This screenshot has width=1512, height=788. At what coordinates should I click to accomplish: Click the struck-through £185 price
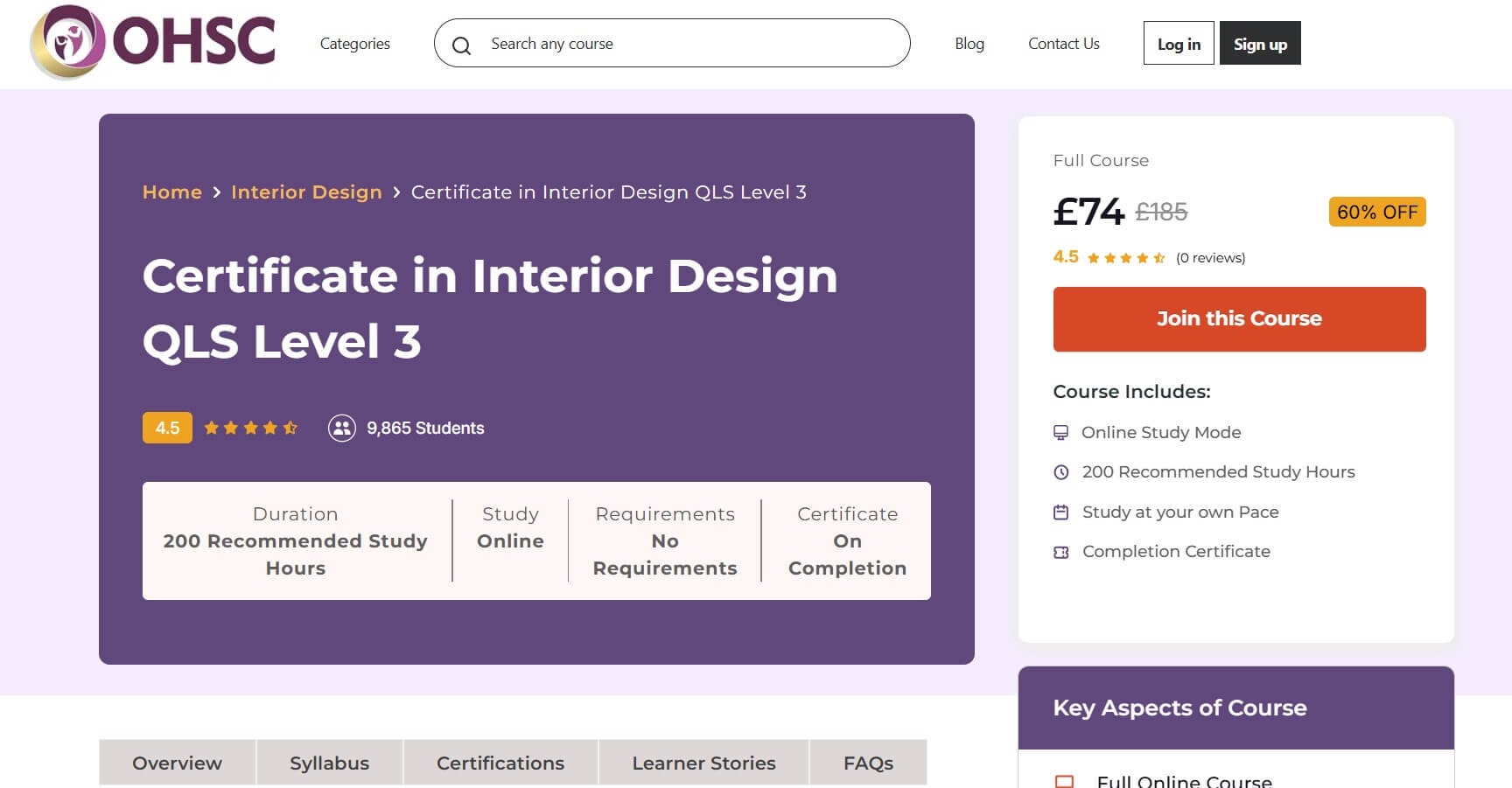point(1161,212)
